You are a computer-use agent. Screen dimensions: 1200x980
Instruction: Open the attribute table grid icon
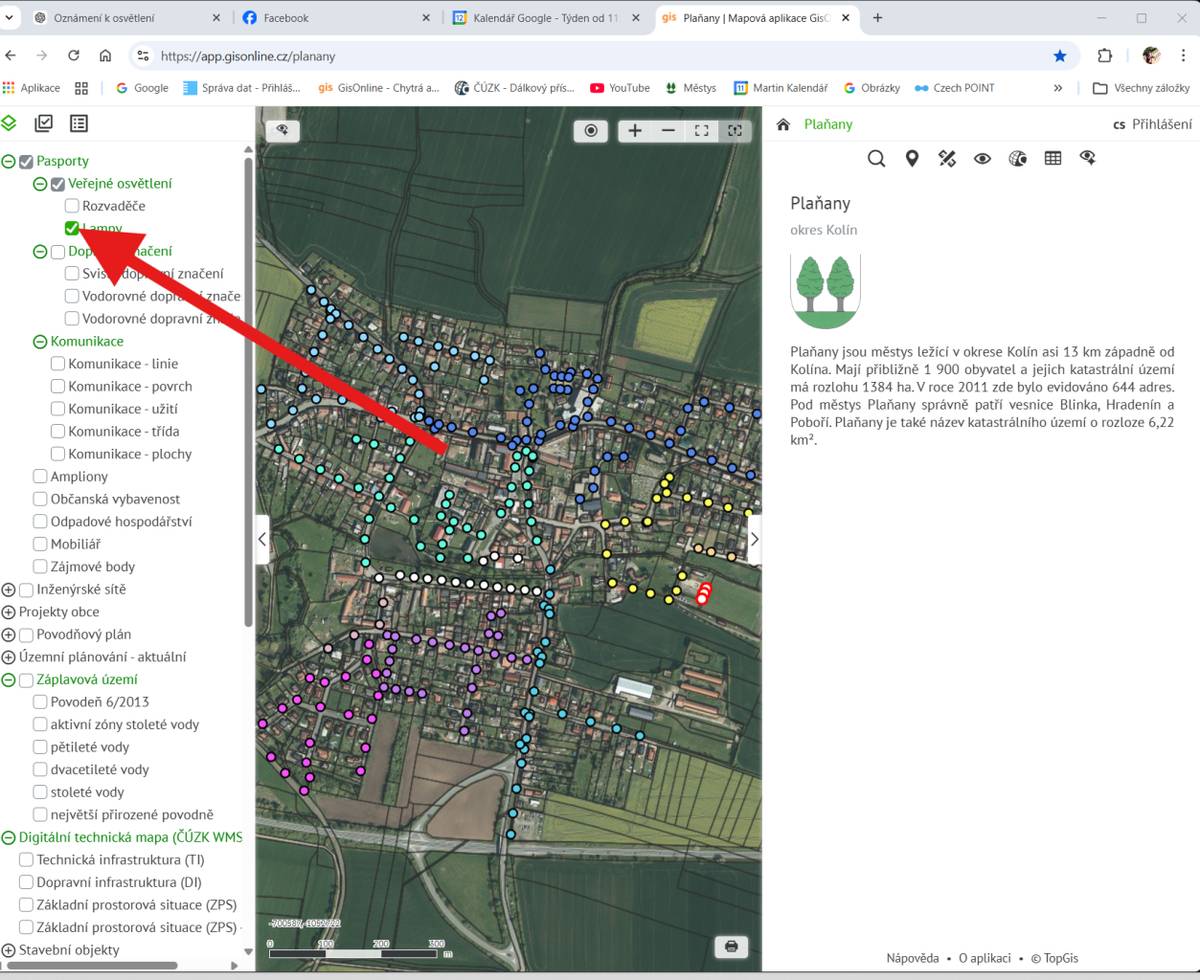[1052, 158]
